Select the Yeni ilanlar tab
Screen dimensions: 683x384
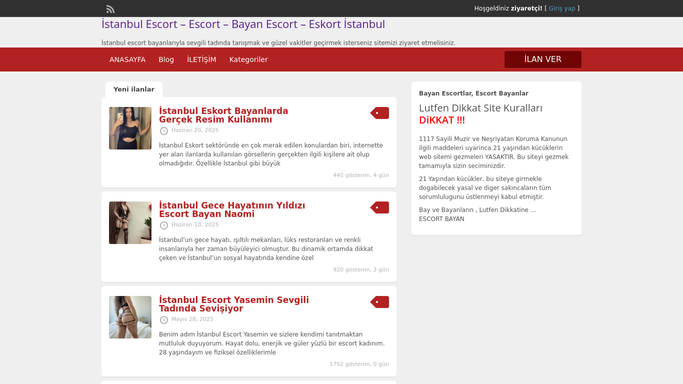[x=134, y=89]
